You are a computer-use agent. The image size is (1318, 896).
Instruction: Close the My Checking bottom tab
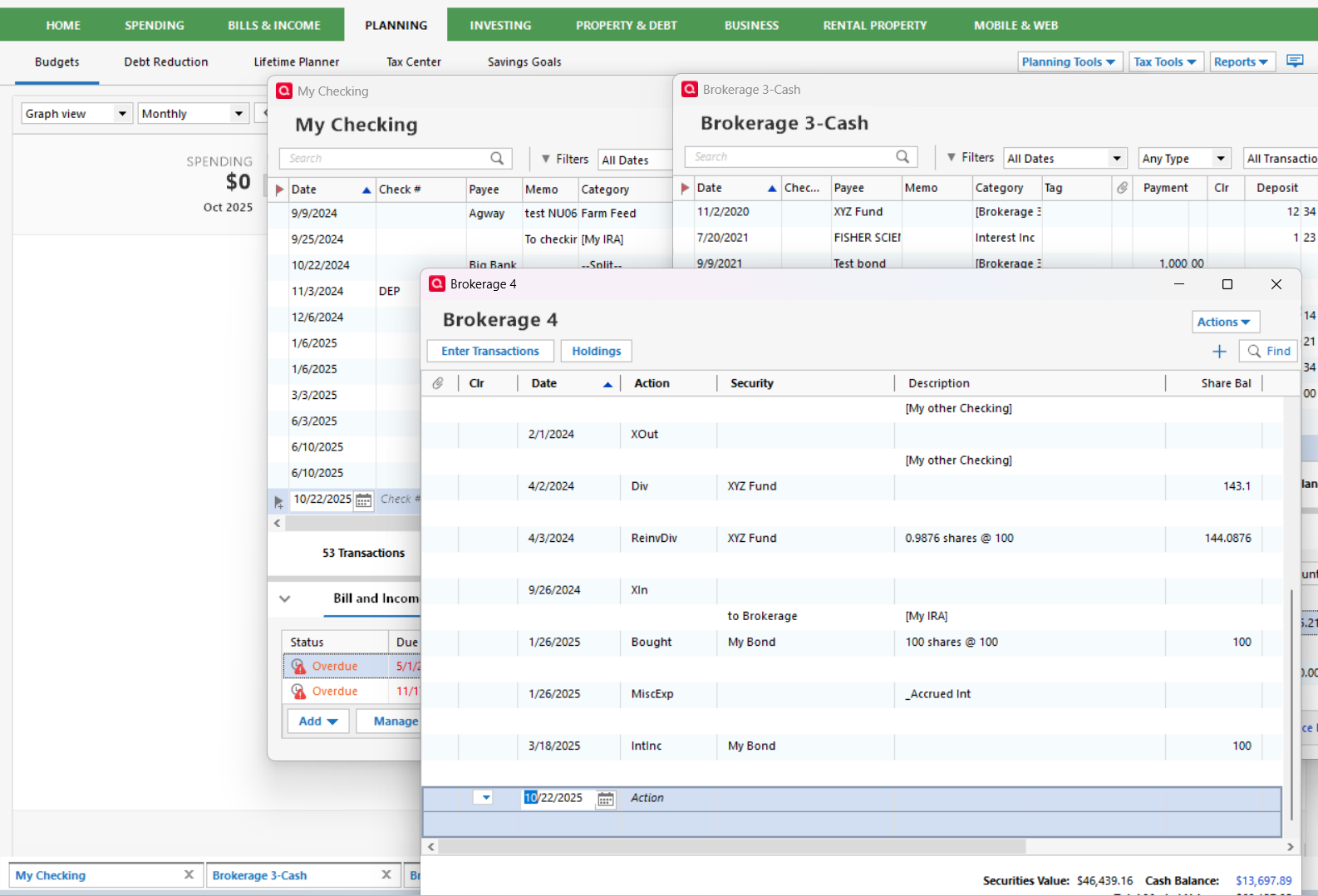[x=189, y=874]
